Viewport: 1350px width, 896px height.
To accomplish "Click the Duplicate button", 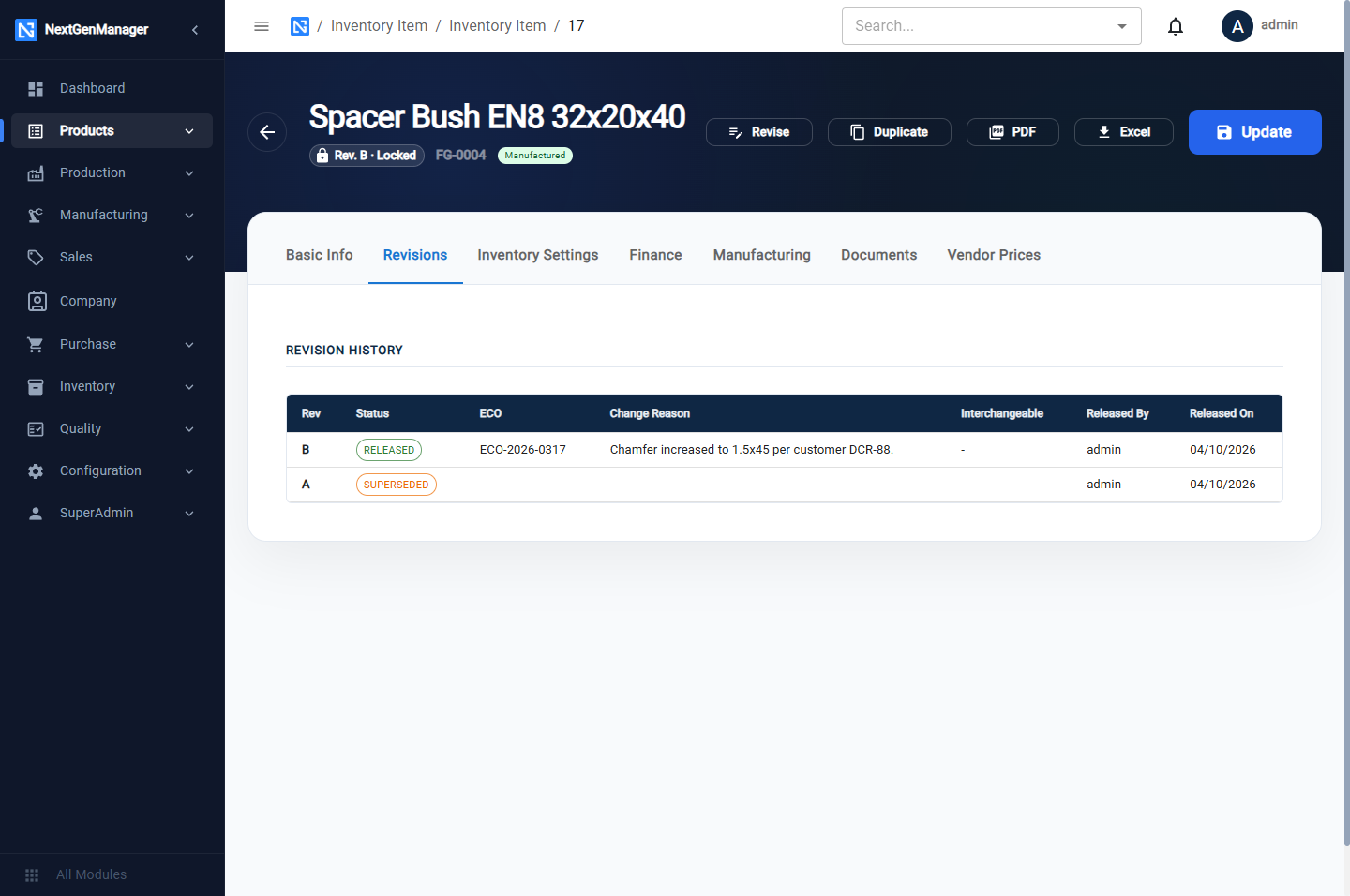I will 890,132.
